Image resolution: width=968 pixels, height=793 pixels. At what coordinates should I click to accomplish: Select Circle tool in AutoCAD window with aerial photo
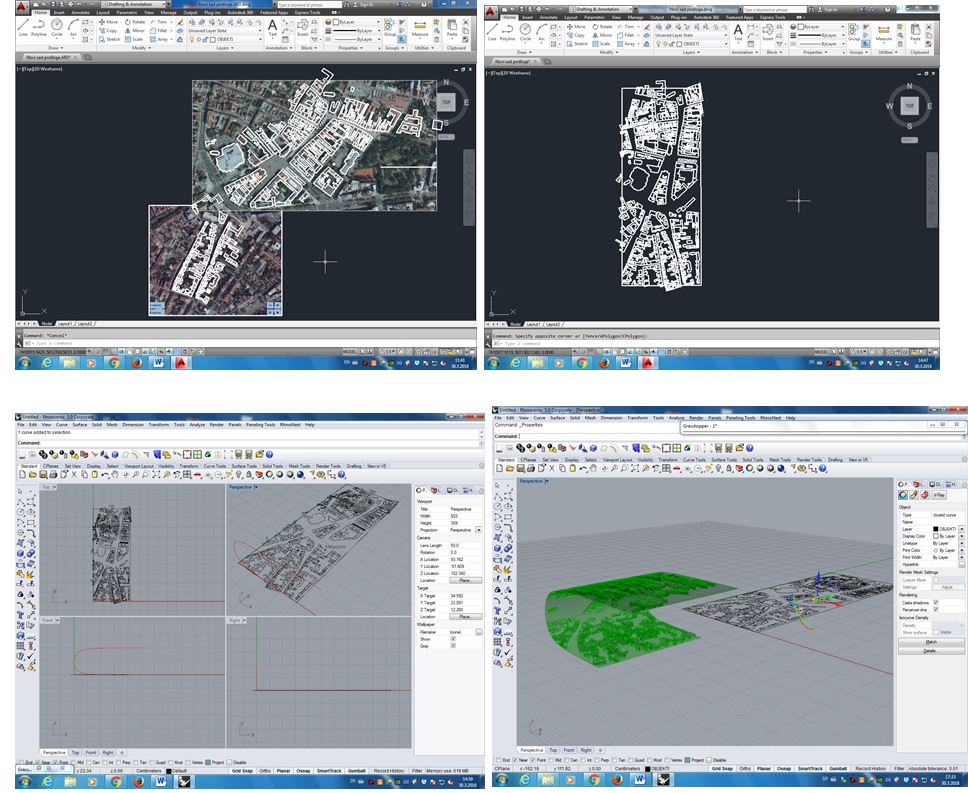57,27
